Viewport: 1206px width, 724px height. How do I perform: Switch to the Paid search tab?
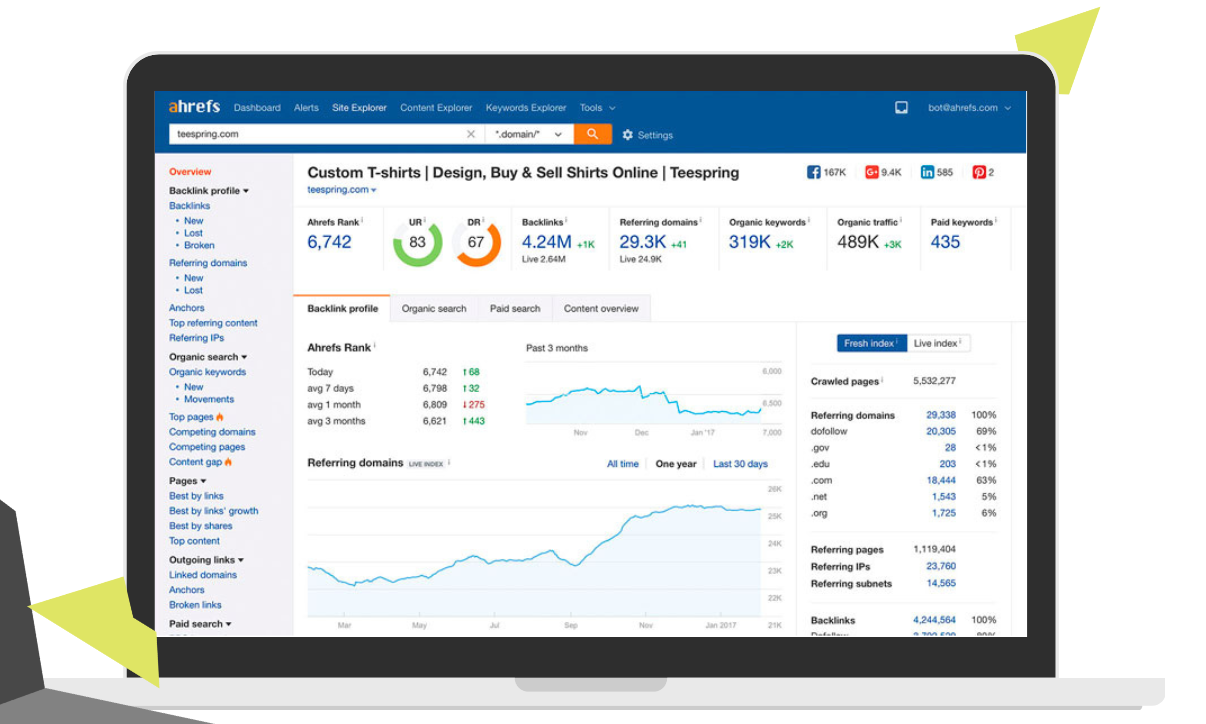point(515,309)
